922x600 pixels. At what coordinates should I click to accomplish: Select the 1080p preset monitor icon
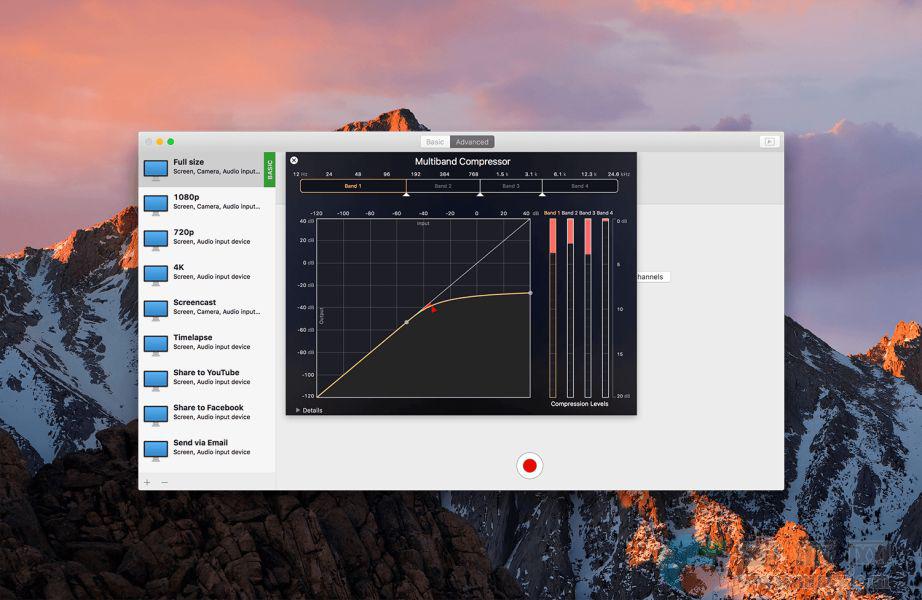click(156, 205)
